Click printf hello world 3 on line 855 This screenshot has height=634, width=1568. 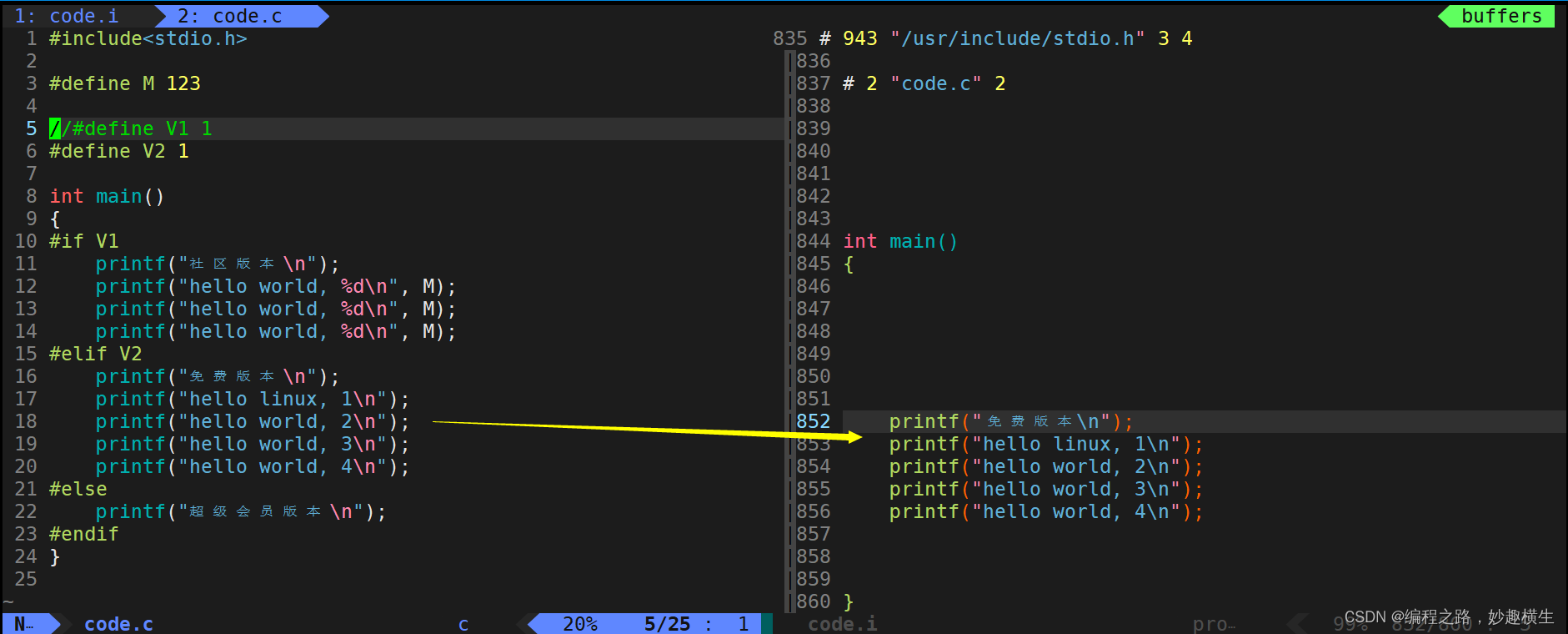1046,489
